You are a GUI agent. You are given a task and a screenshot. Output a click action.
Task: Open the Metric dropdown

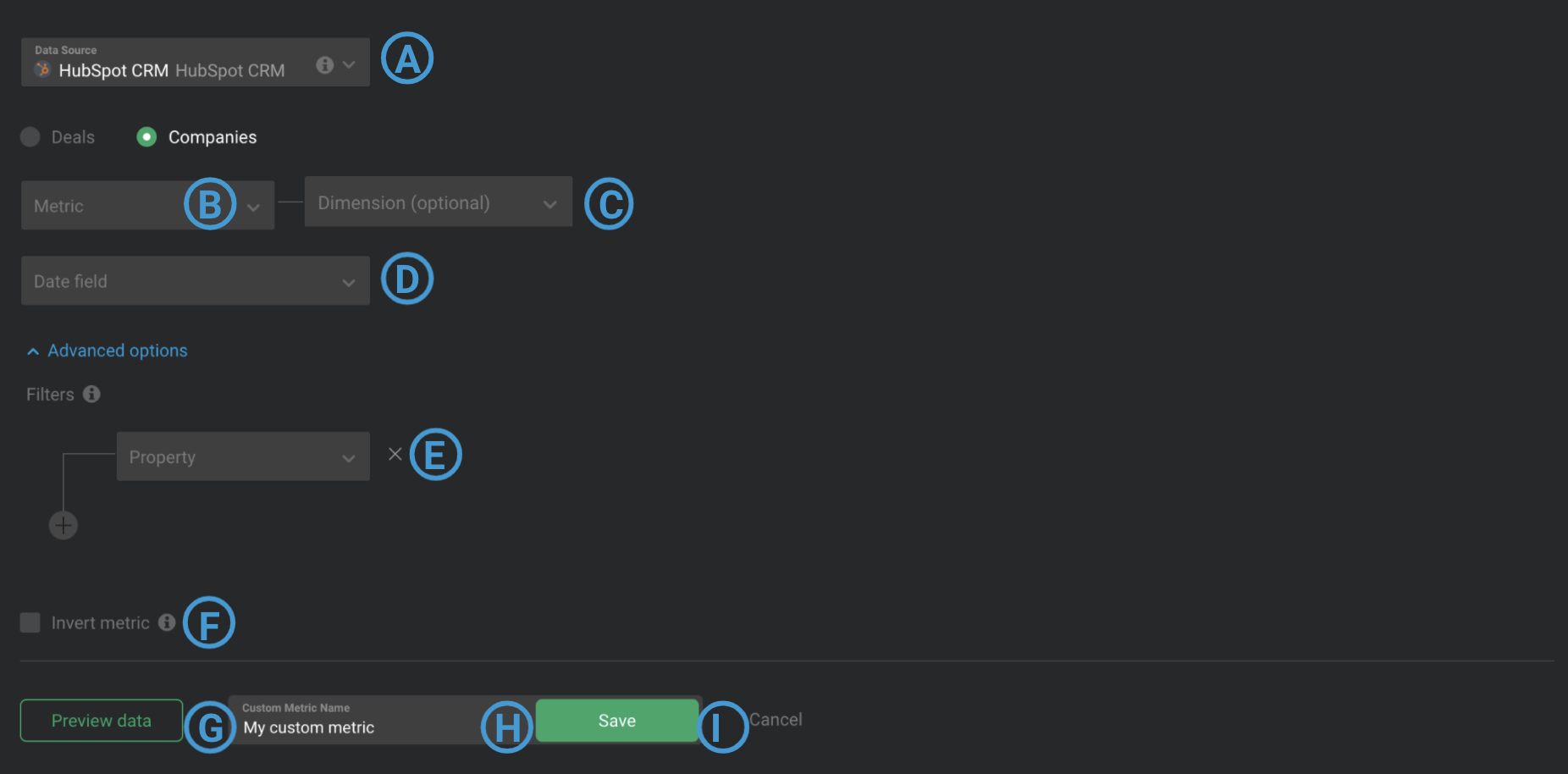[x=147, y=205]
